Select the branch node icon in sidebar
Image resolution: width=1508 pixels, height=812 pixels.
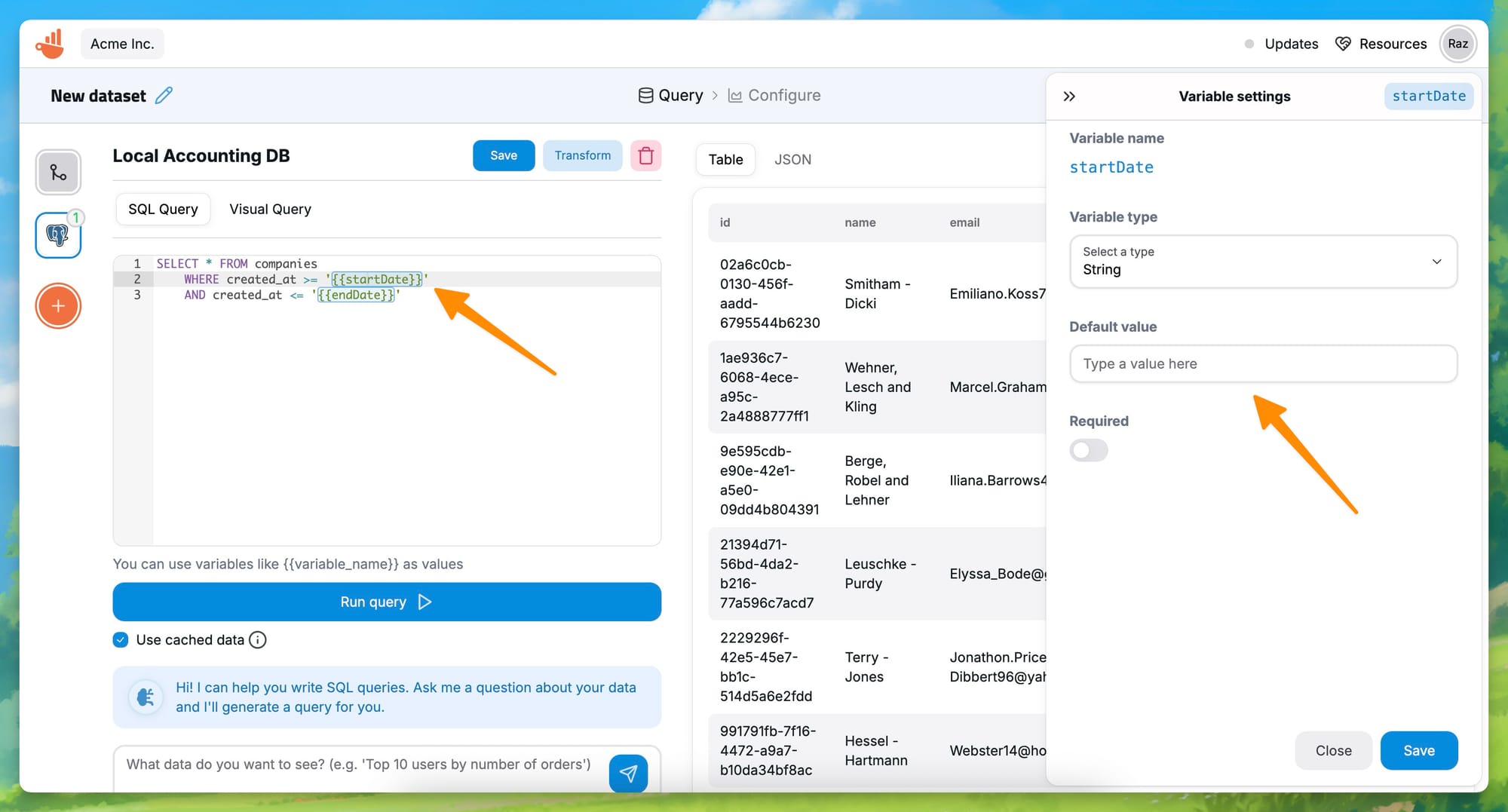[x=58, y=173]
